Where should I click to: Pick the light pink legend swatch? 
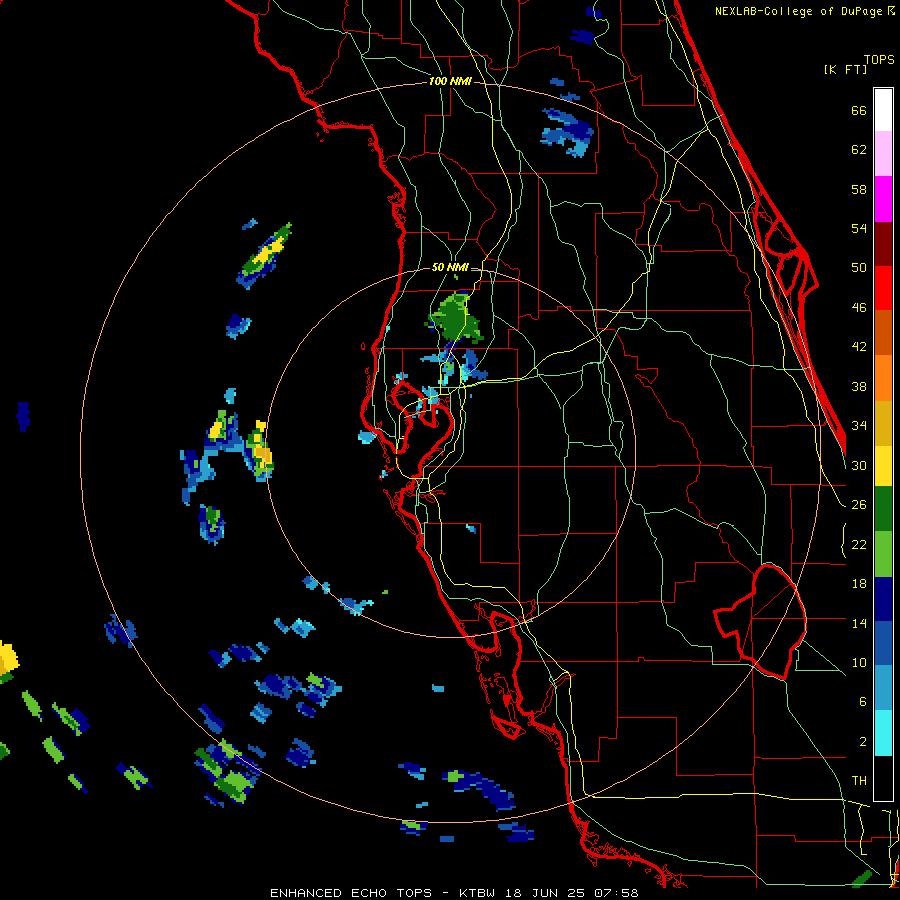pos(883,153)
